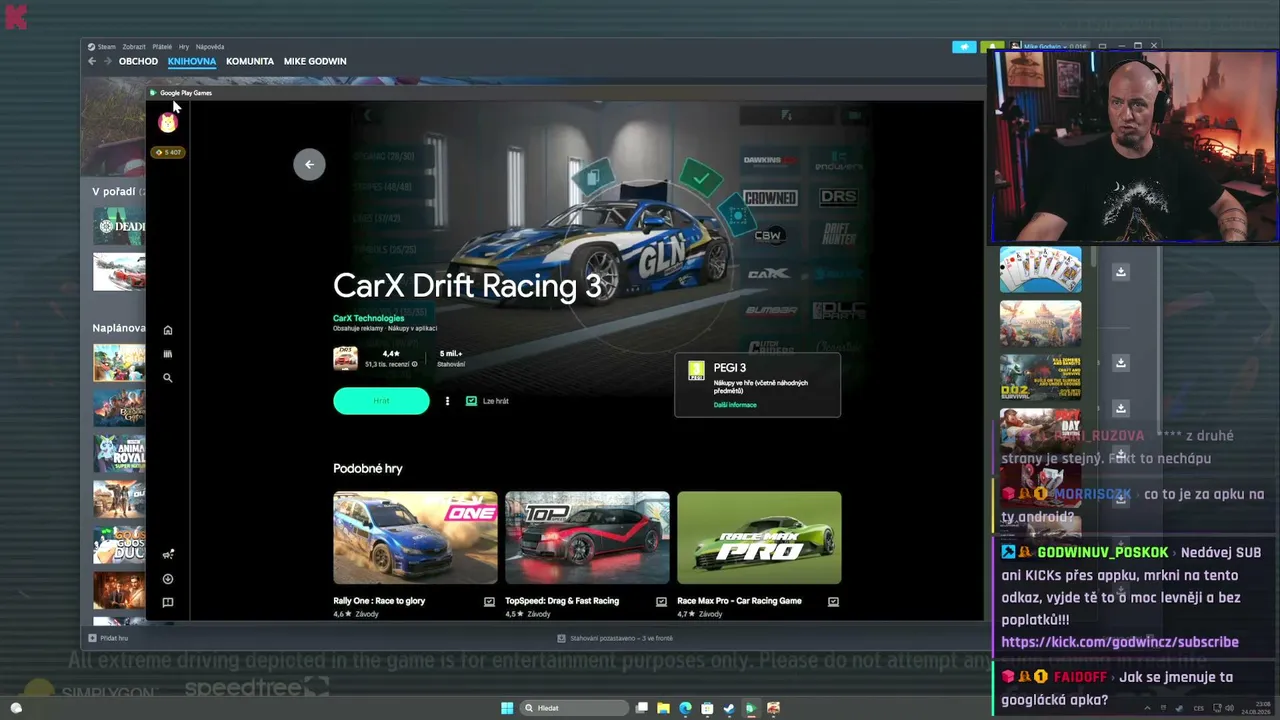Click the 5 mil.+ downloads count
1280x720 pixels.
click(x=451, y=354)
